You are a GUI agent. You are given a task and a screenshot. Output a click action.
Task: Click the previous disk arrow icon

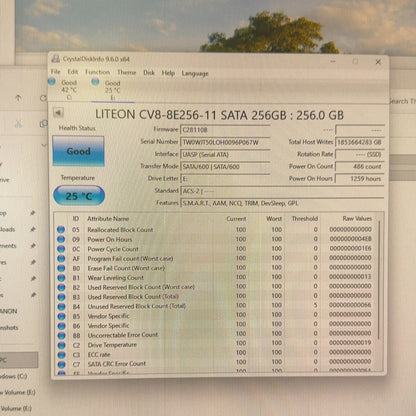tap(58, 113)
